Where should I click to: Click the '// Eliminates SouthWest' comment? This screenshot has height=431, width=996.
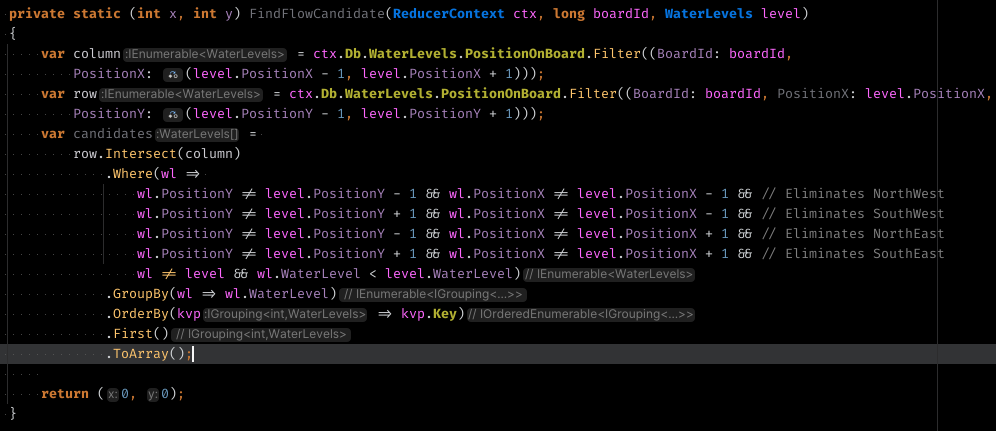pos(852,214)
